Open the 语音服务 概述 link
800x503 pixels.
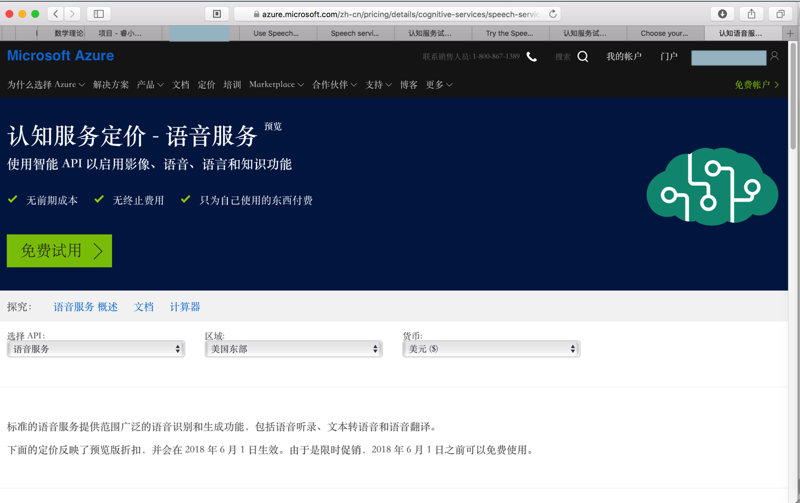86,307
